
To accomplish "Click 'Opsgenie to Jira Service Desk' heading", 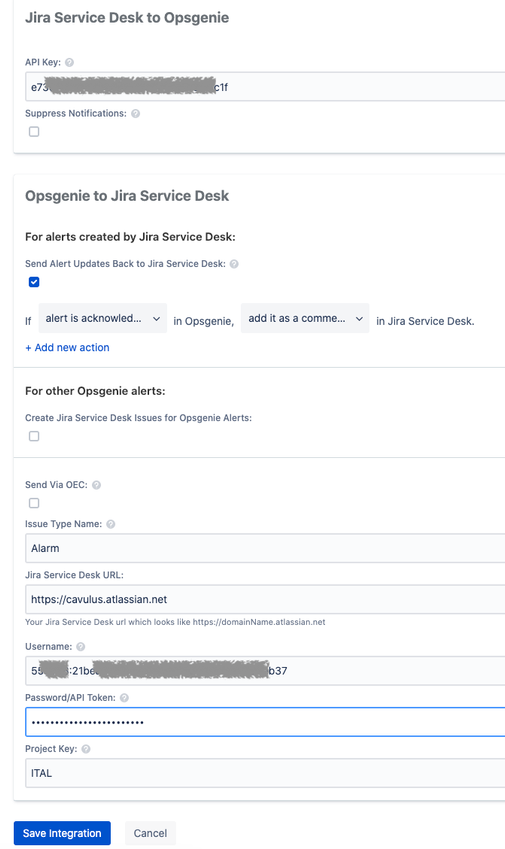I will pyautogui.click(x=127, y=196).
